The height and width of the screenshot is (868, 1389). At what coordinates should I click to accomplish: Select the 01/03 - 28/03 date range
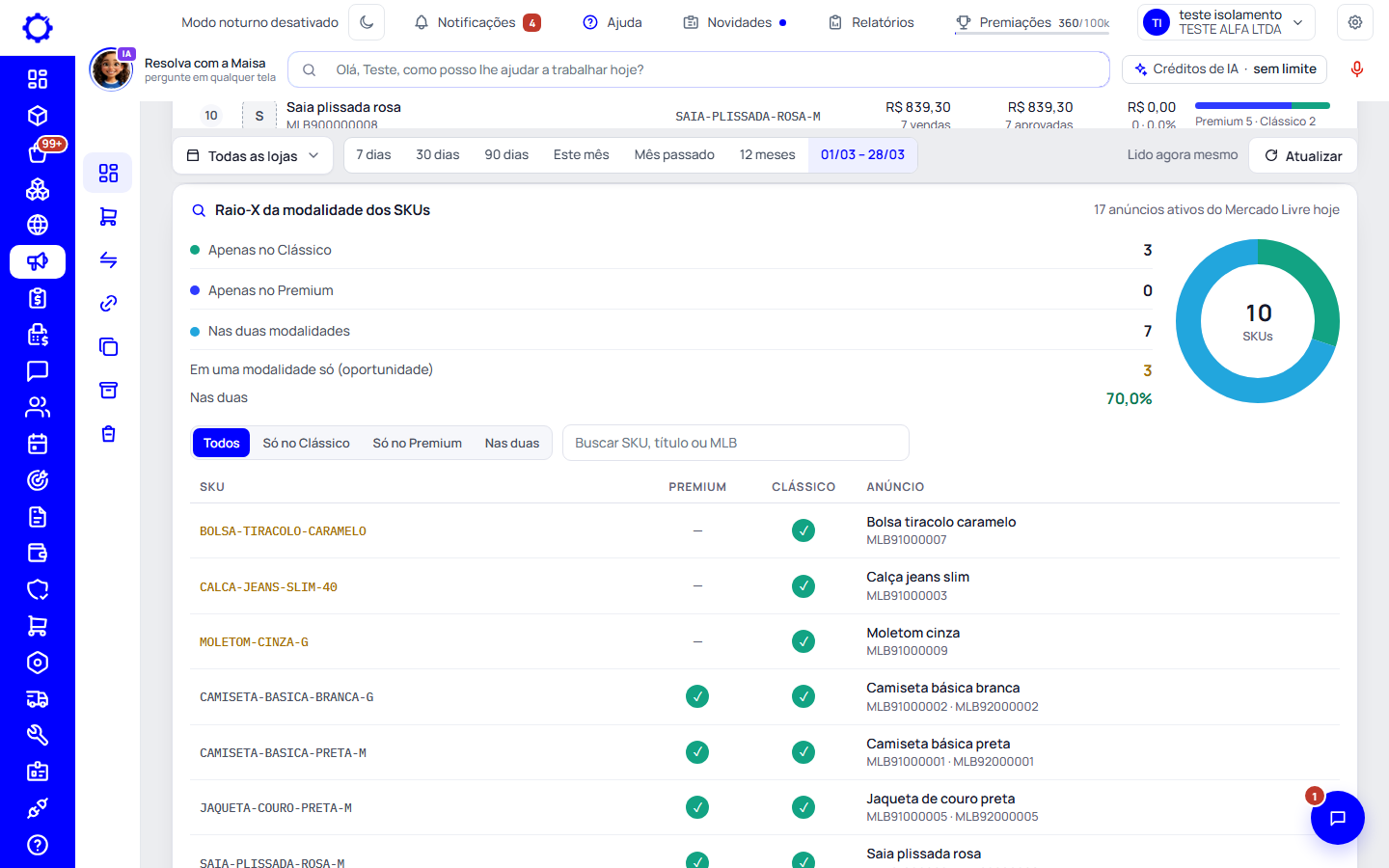(x=862, y=155)
